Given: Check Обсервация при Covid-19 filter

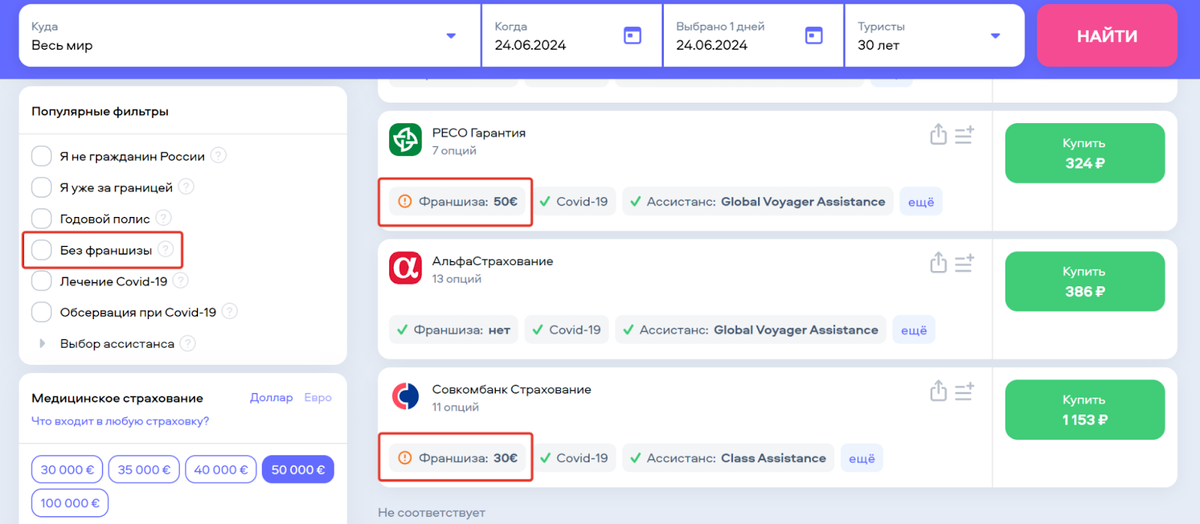Looking at the screenshot, I should point(41,312).
